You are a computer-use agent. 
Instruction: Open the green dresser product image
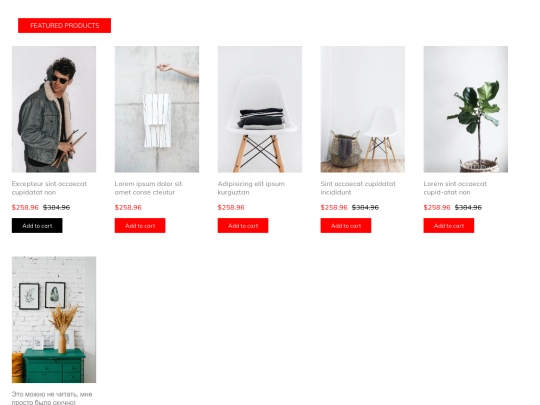[54, 320]
